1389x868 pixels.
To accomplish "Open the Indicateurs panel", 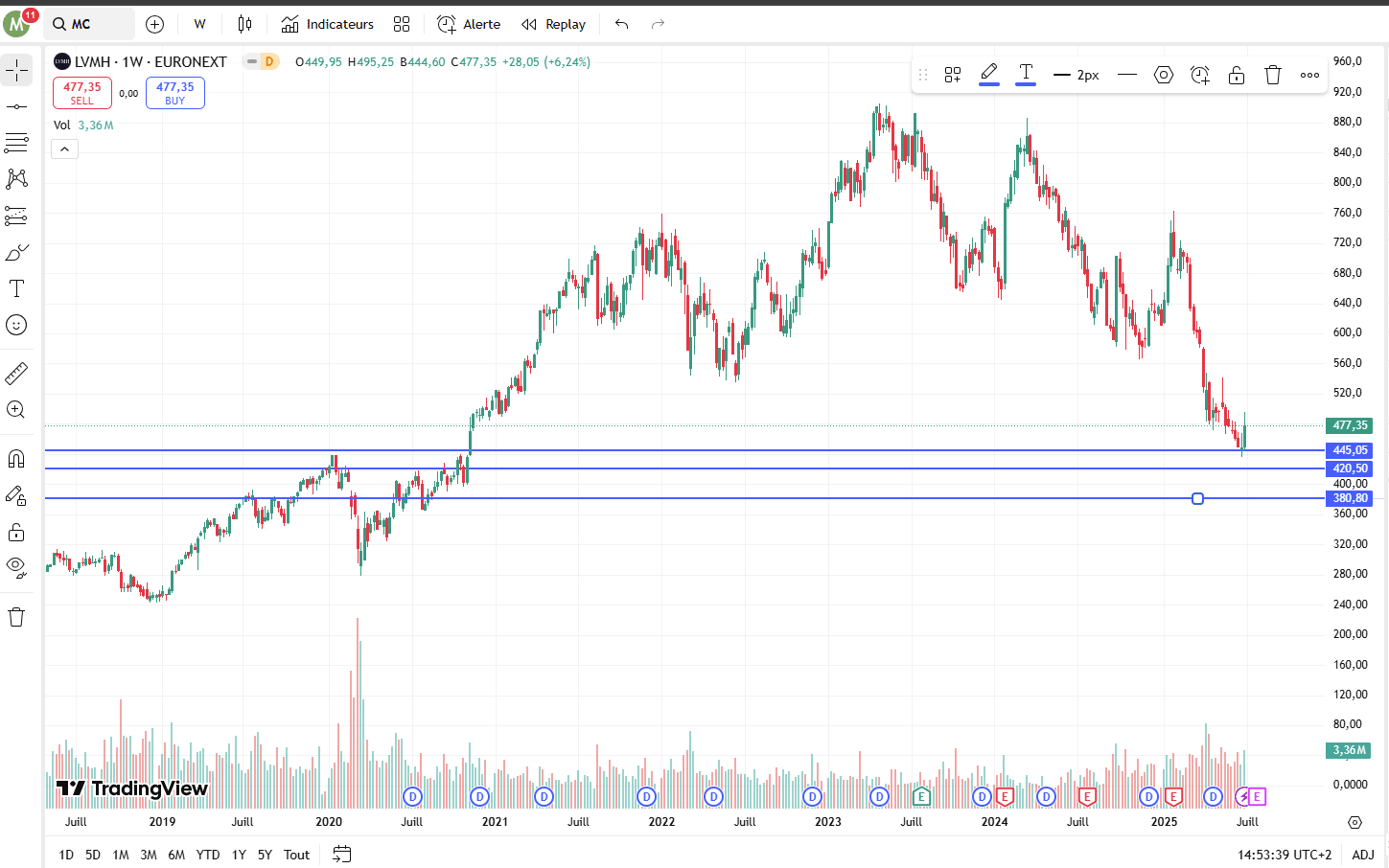I will [328, 24].
